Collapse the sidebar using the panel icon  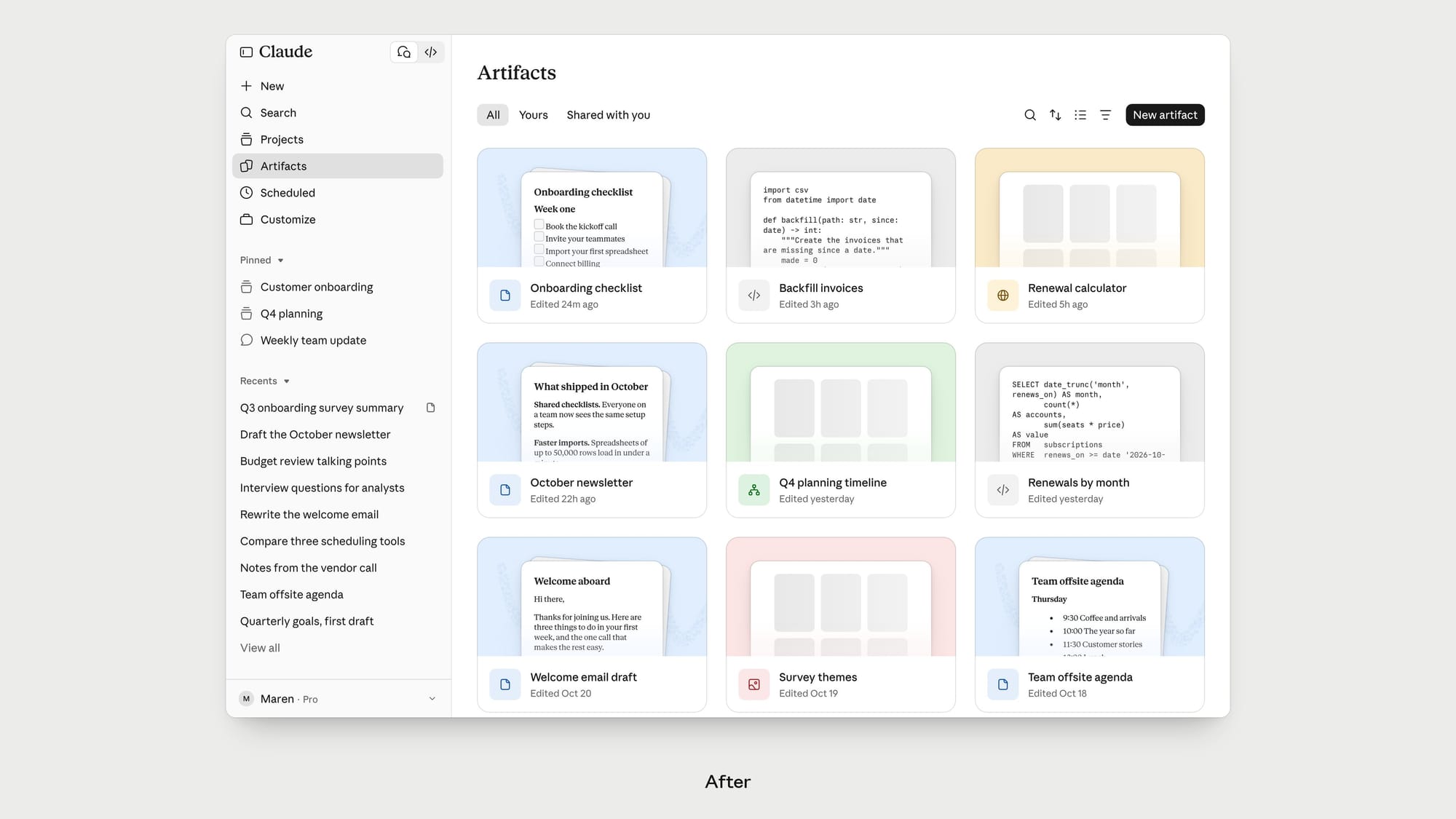(246, 52)
